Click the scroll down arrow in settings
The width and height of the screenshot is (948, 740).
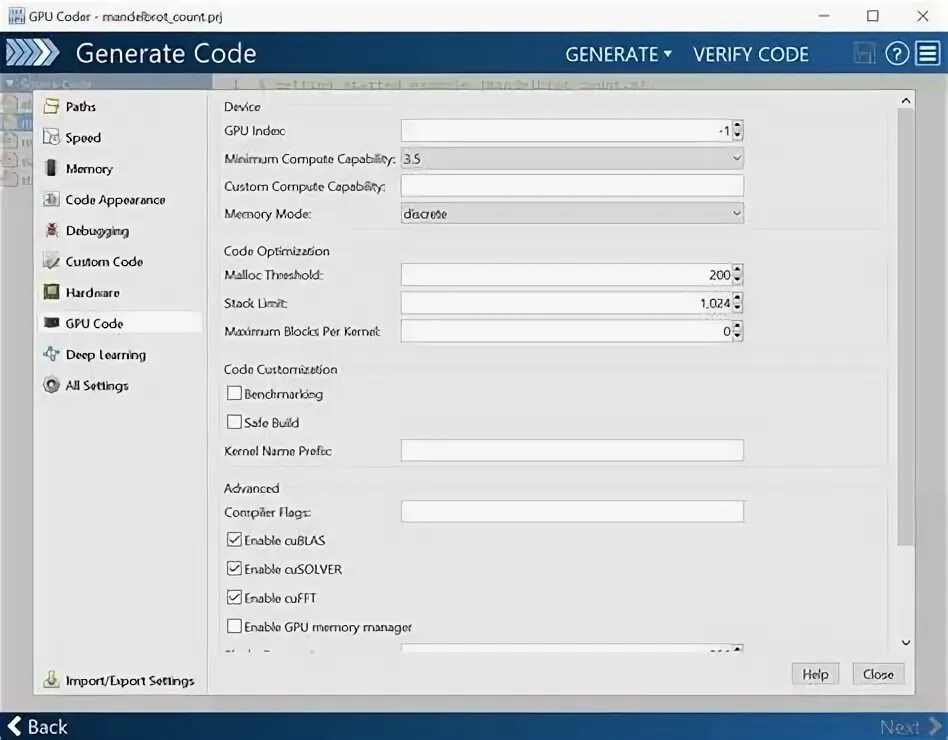(x=906, y=643)
